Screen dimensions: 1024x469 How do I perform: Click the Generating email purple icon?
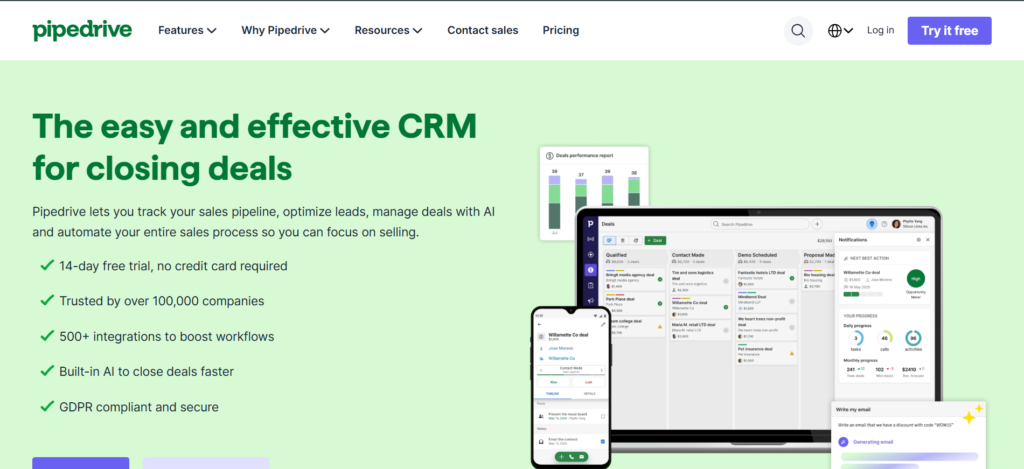point(843,442)
